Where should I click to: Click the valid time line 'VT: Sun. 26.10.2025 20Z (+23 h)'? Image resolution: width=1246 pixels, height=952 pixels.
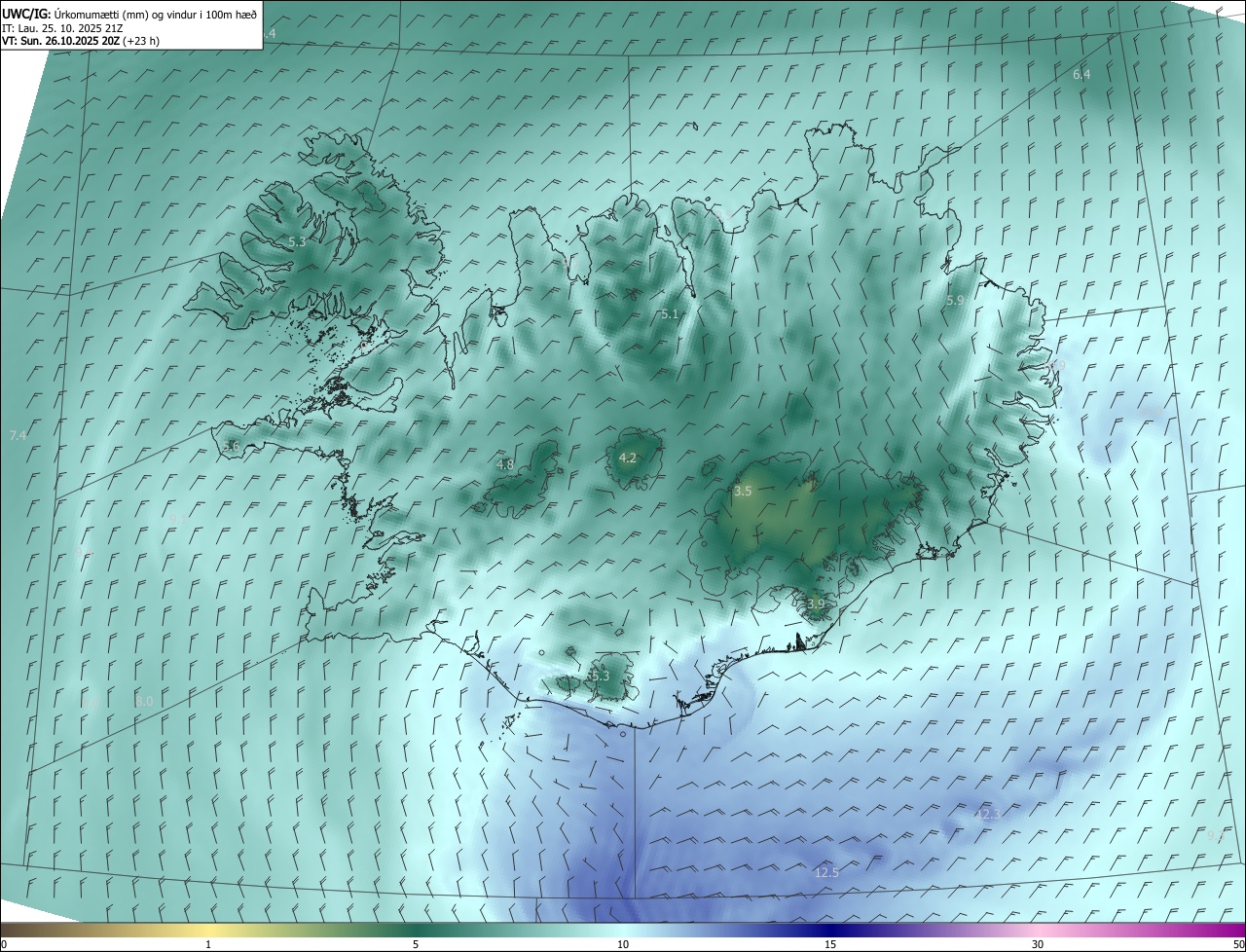point(81,41)
